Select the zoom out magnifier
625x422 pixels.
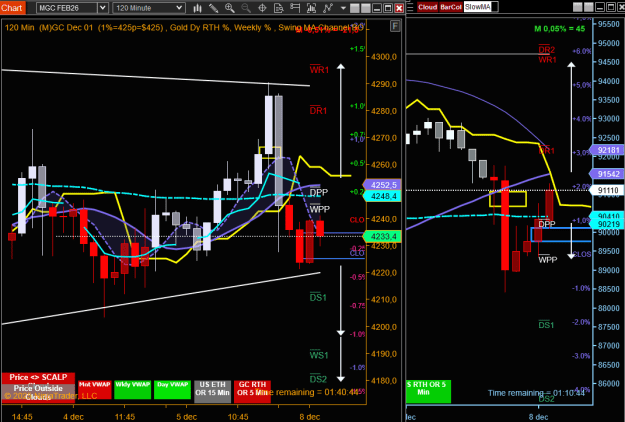pyautogui.click(x=246, y=8)
